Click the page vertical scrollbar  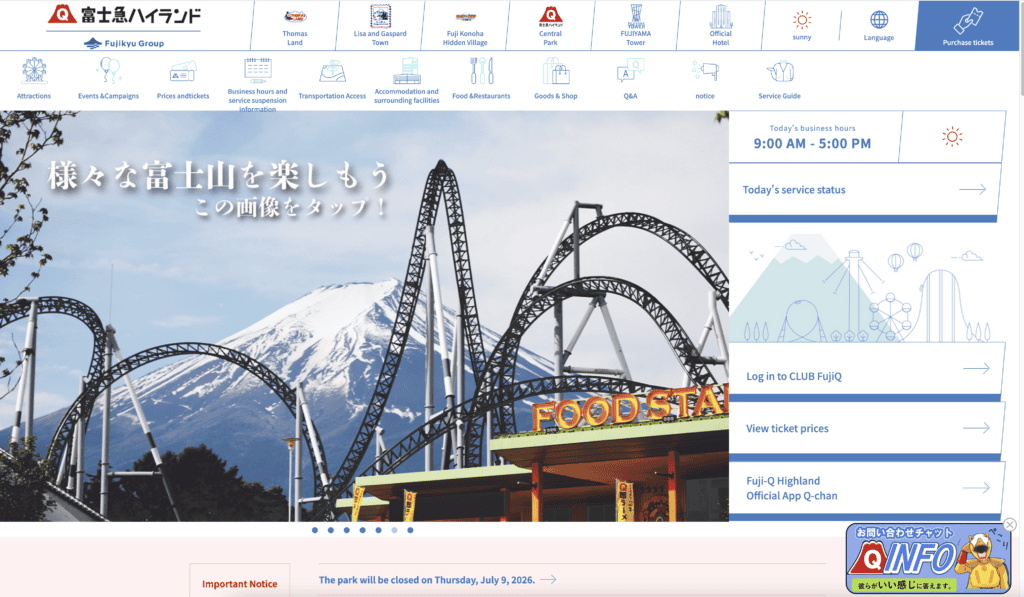click(x=1020, y=49)
